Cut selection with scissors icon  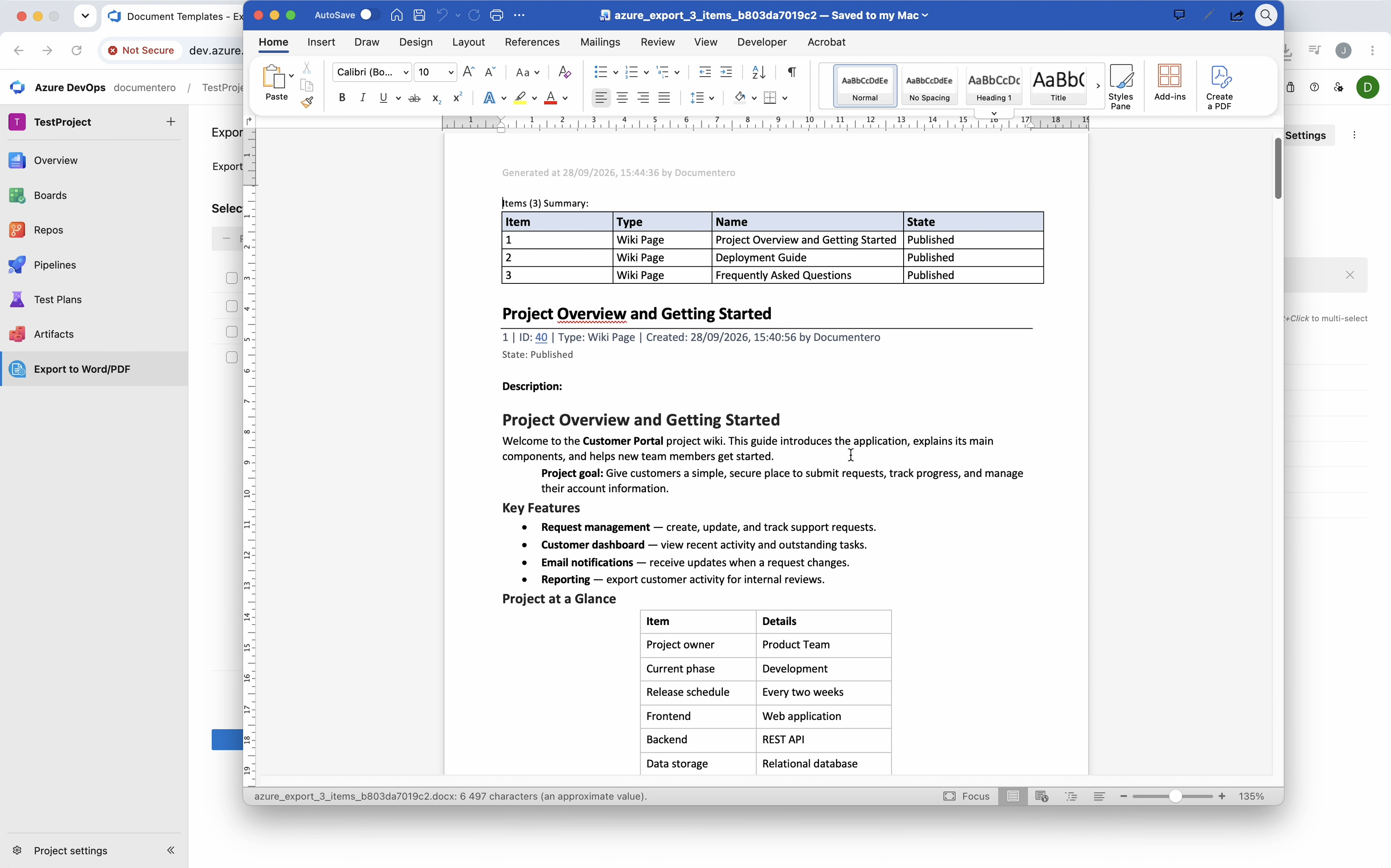point(307,68)
